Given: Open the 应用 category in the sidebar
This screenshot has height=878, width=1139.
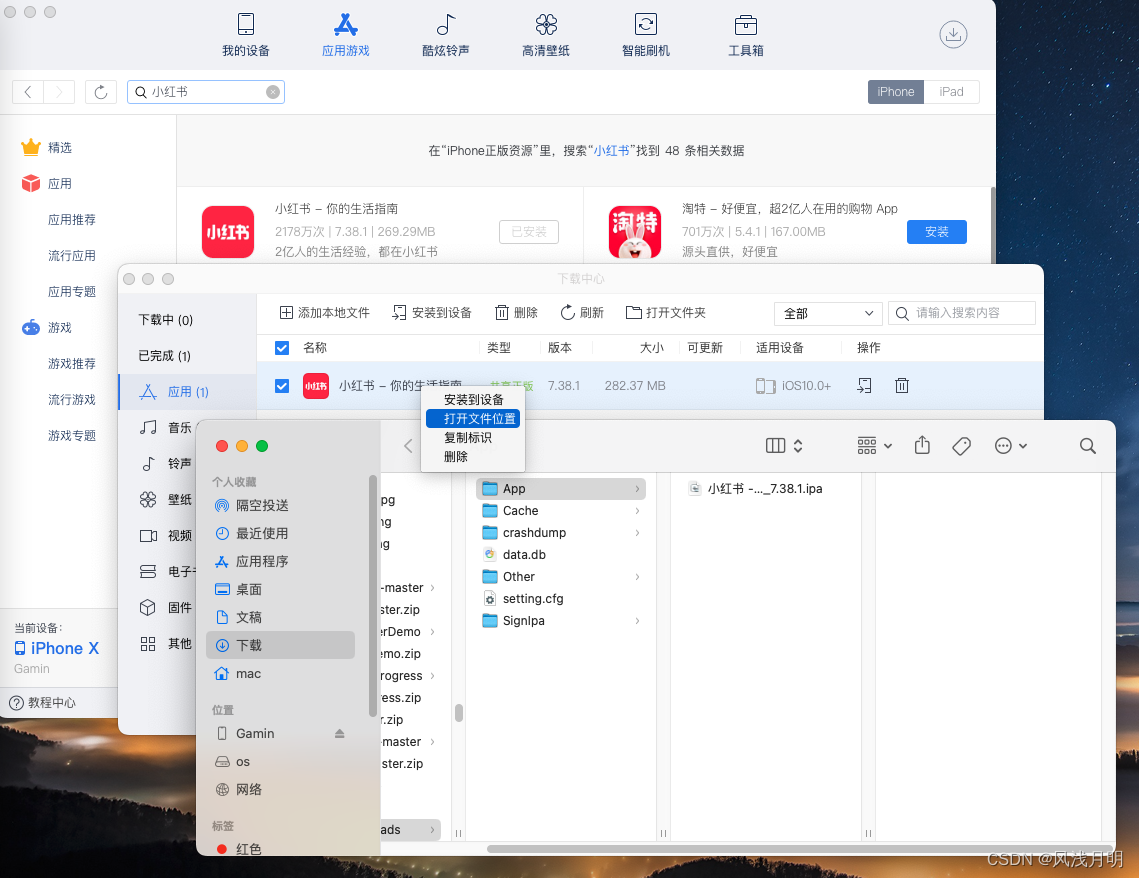Looking at the screenshot, I should pyautogui.click(x=47, y=184).
